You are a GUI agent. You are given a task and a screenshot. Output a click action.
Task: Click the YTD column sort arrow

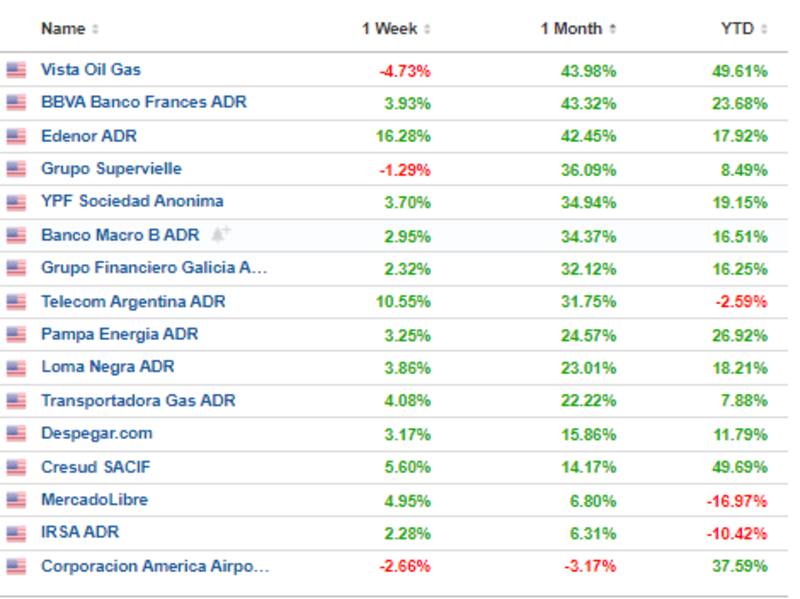pyautogui.click(x=763, y=30)
